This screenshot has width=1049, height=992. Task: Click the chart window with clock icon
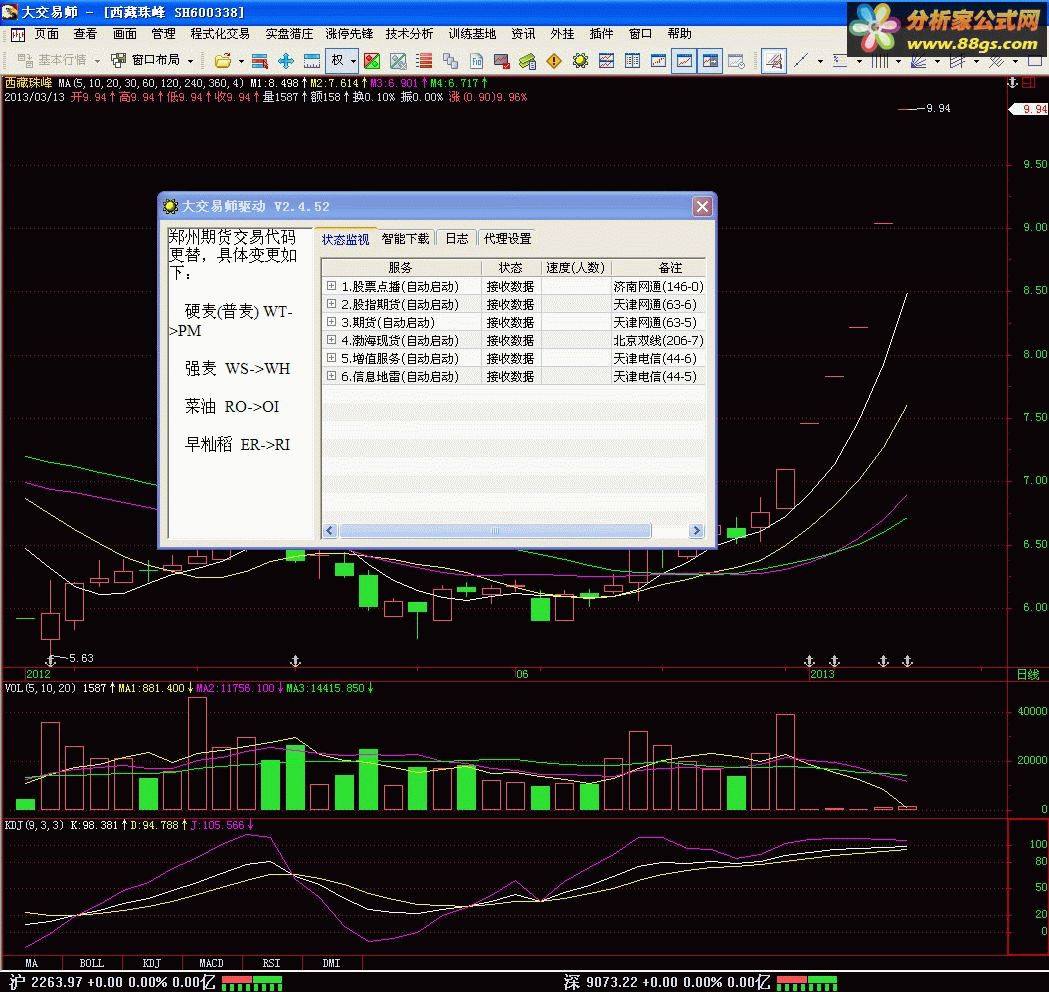pyautogui.click(x=737, y=61)
